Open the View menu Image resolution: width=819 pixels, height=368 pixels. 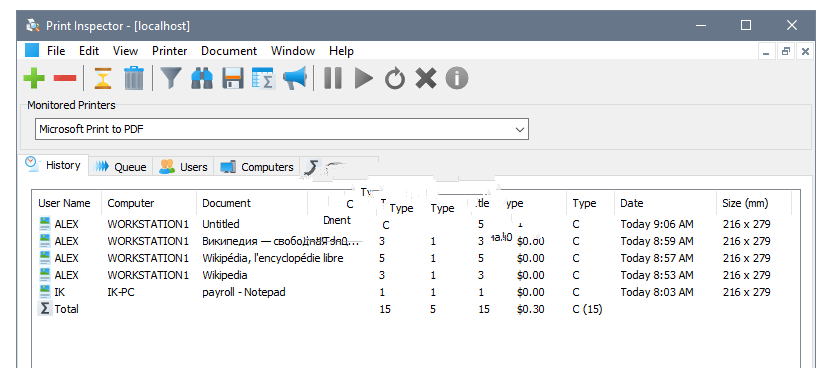point(125,51)
